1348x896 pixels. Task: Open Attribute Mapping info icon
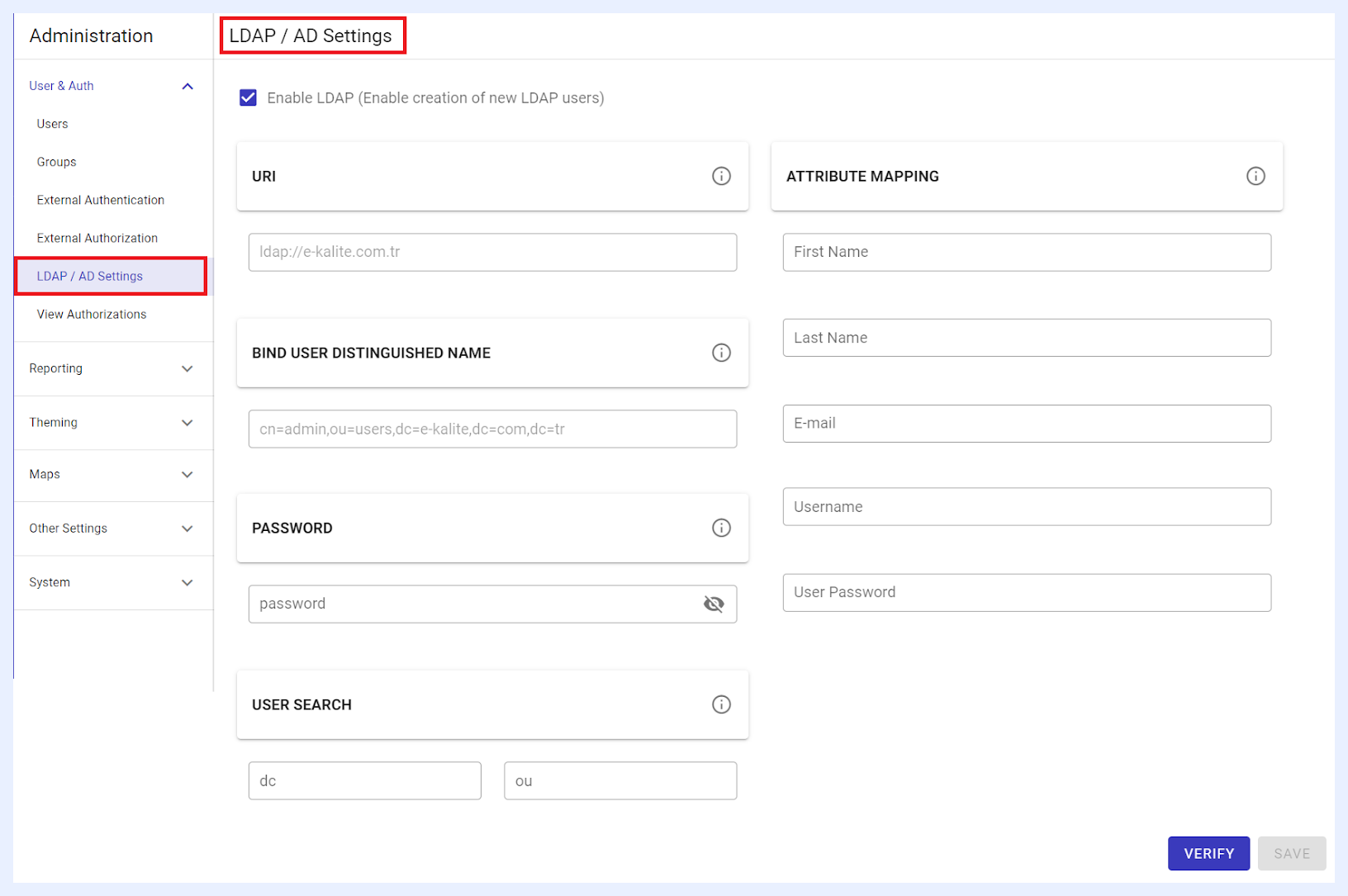(1255, 176)
